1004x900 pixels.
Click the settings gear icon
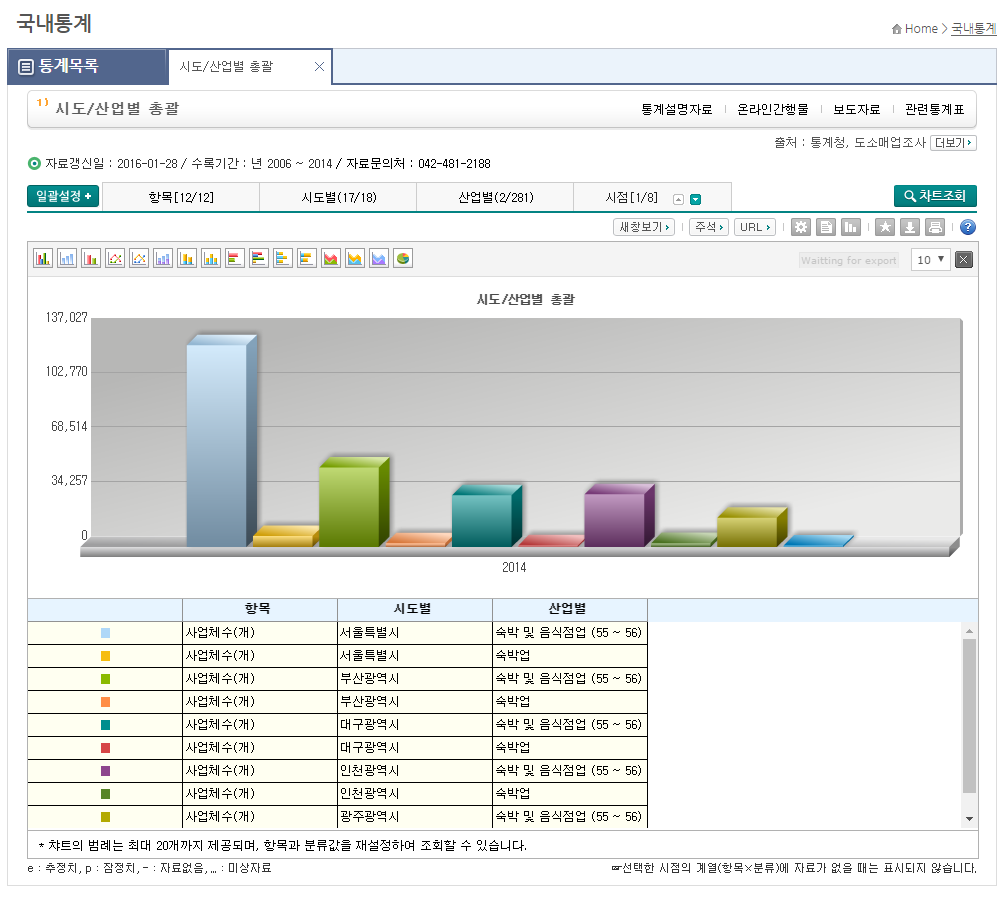pos(802,227)
